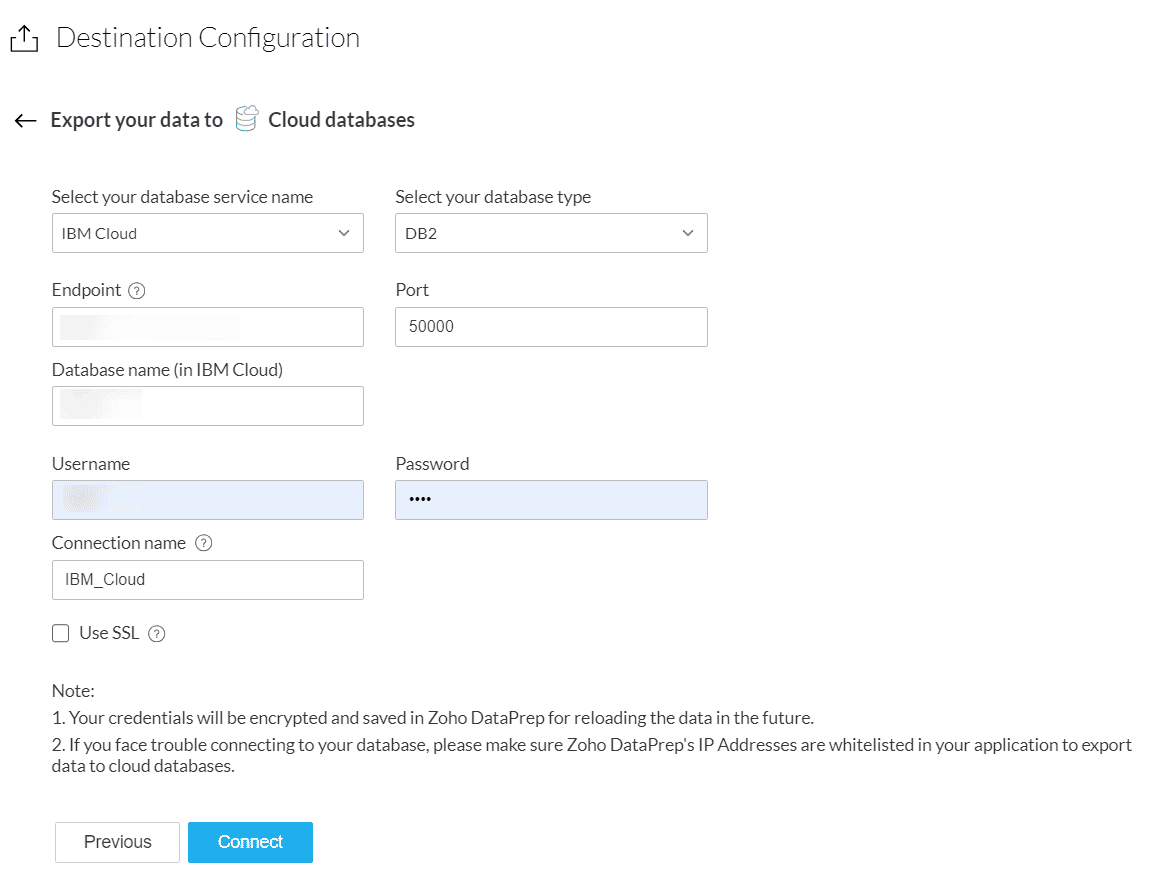
Task: Select the Database name input field
Action: (207, 406)
